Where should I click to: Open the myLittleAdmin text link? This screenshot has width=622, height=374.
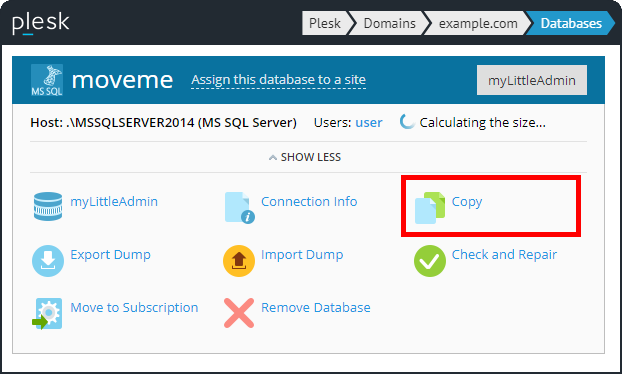[x=114, y=201]
